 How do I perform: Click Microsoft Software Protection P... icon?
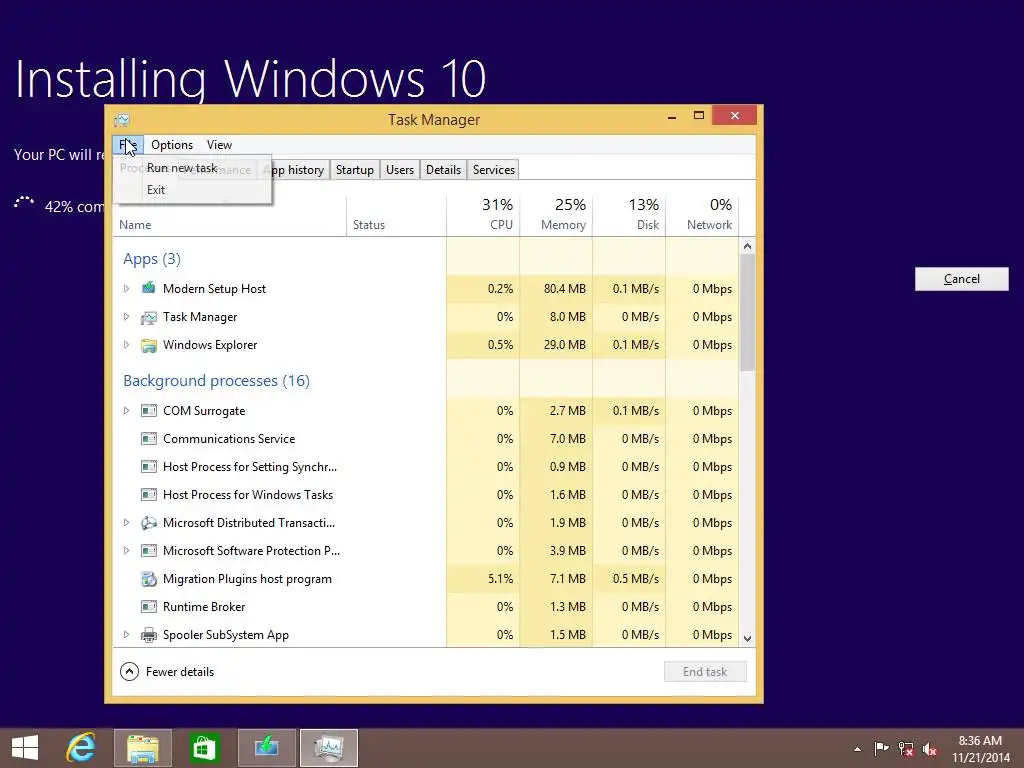149,551
